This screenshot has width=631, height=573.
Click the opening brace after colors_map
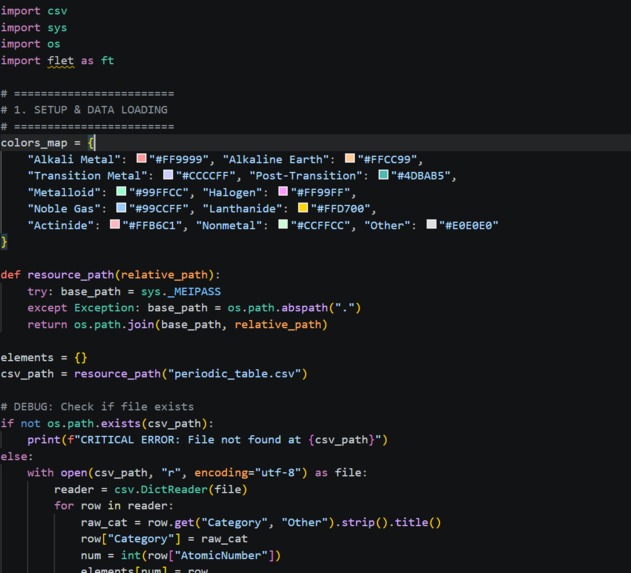click(x=91, y=143)
